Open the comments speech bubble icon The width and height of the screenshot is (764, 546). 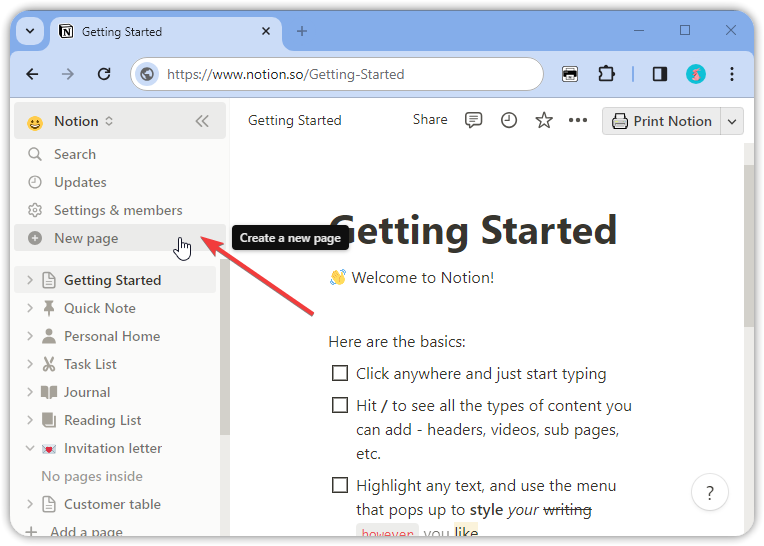[x=473, y=120]
